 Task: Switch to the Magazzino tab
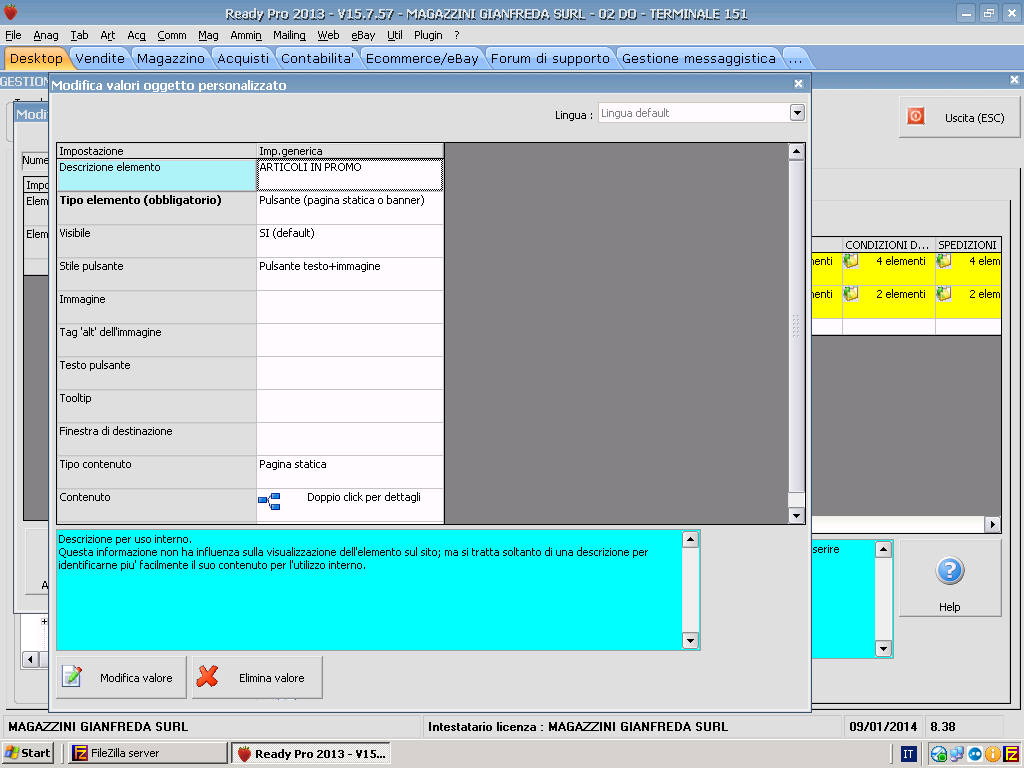point(170,59)
